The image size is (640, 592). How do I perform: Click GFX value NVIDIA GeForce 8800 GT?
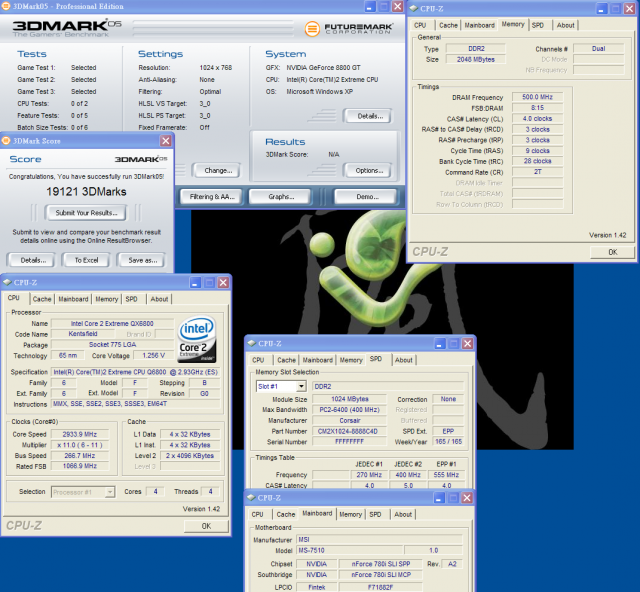[x=323, y=68]
